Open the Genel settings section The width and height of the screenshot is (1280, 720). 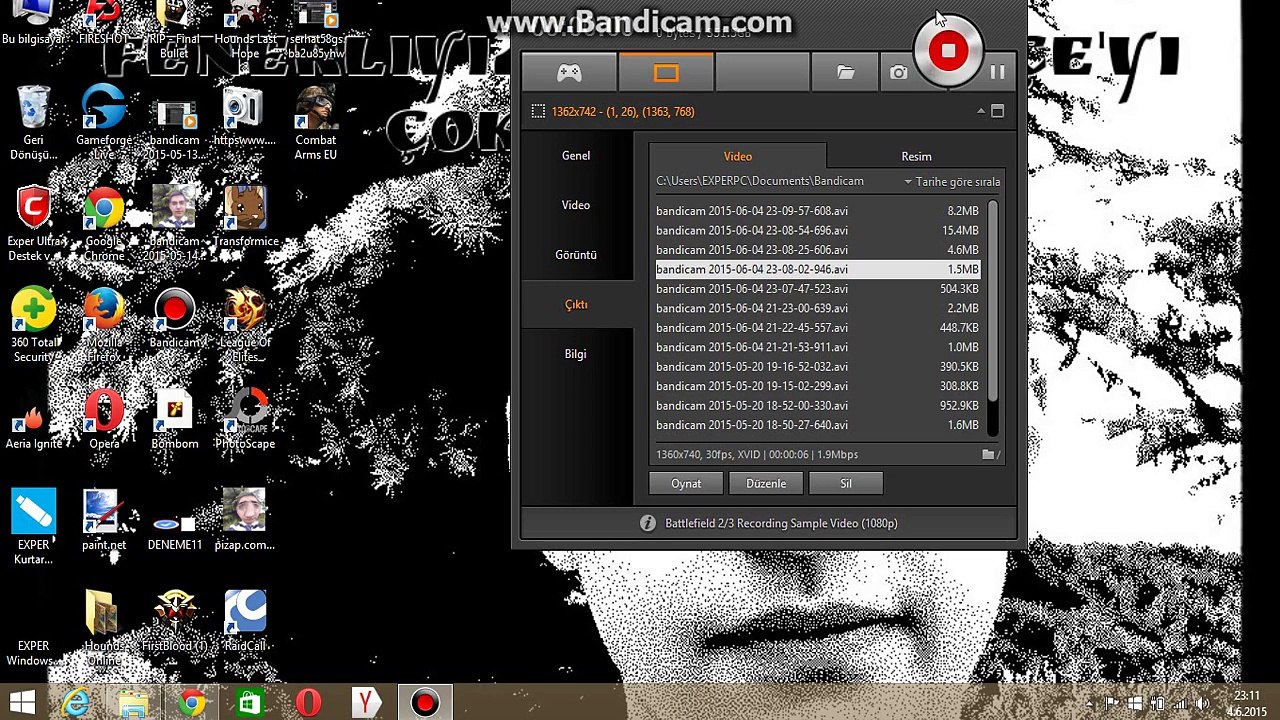coord(576,156)
